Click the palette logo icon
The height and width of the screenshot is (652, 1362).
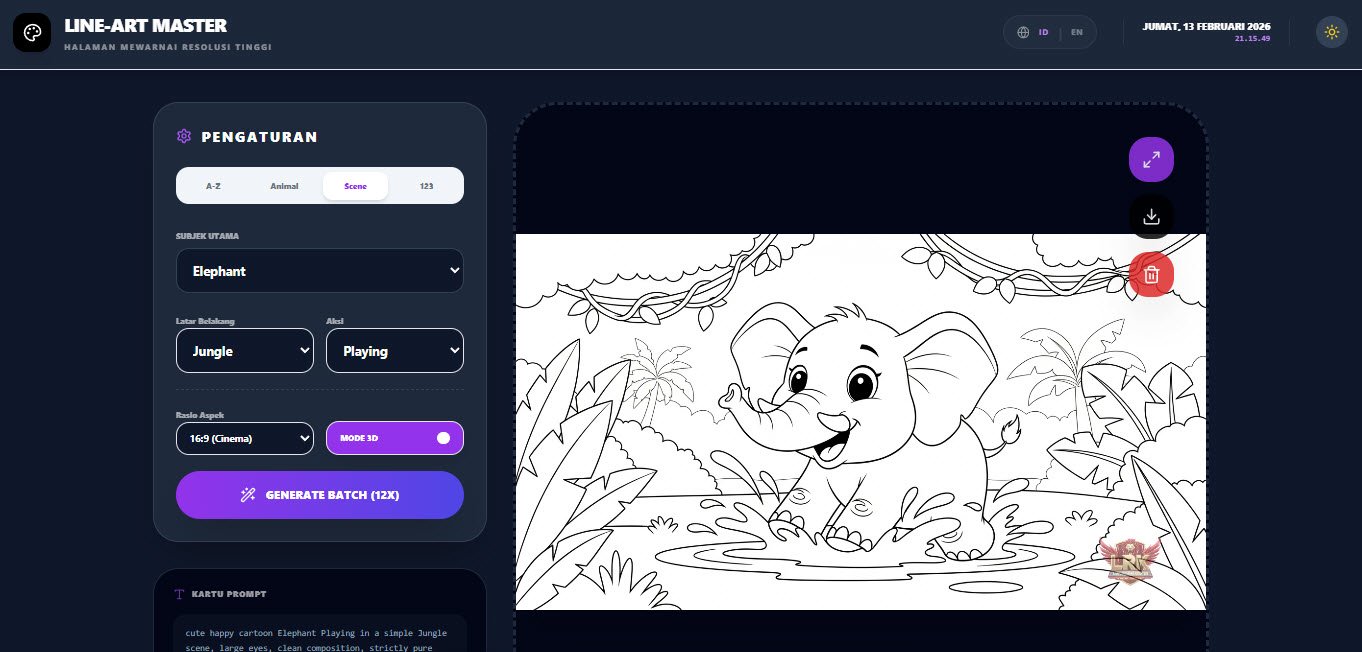[32, 33]
